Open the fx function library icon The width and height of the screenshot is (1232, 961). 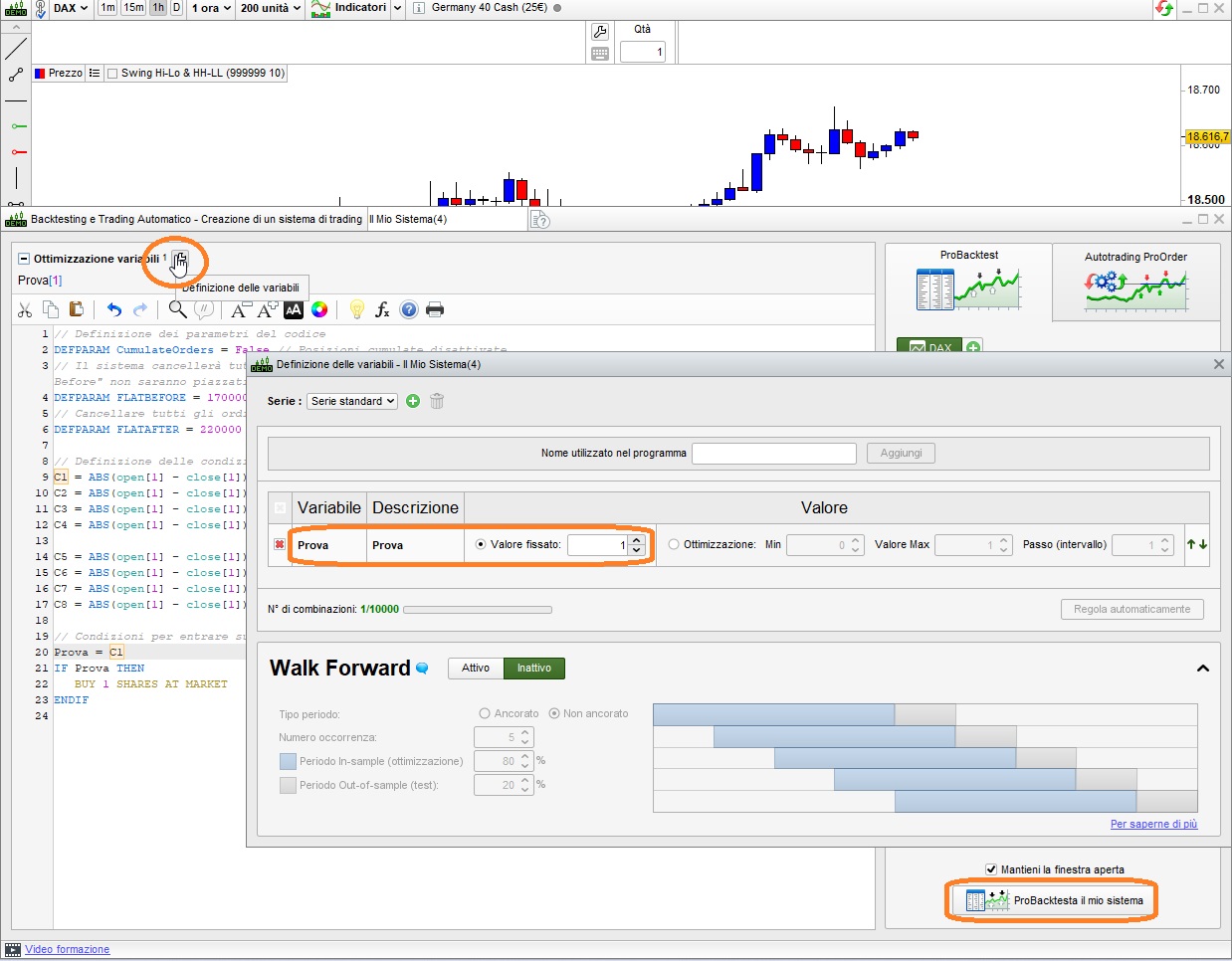tap(382, 310)
